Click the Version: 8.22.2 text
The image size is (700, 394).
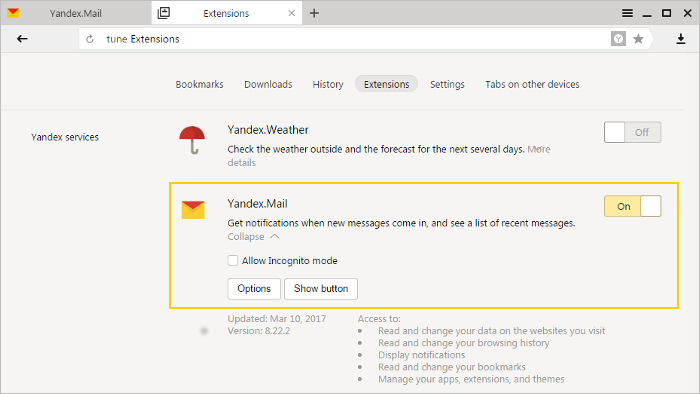pyautogui.click(x=258, y=331)
